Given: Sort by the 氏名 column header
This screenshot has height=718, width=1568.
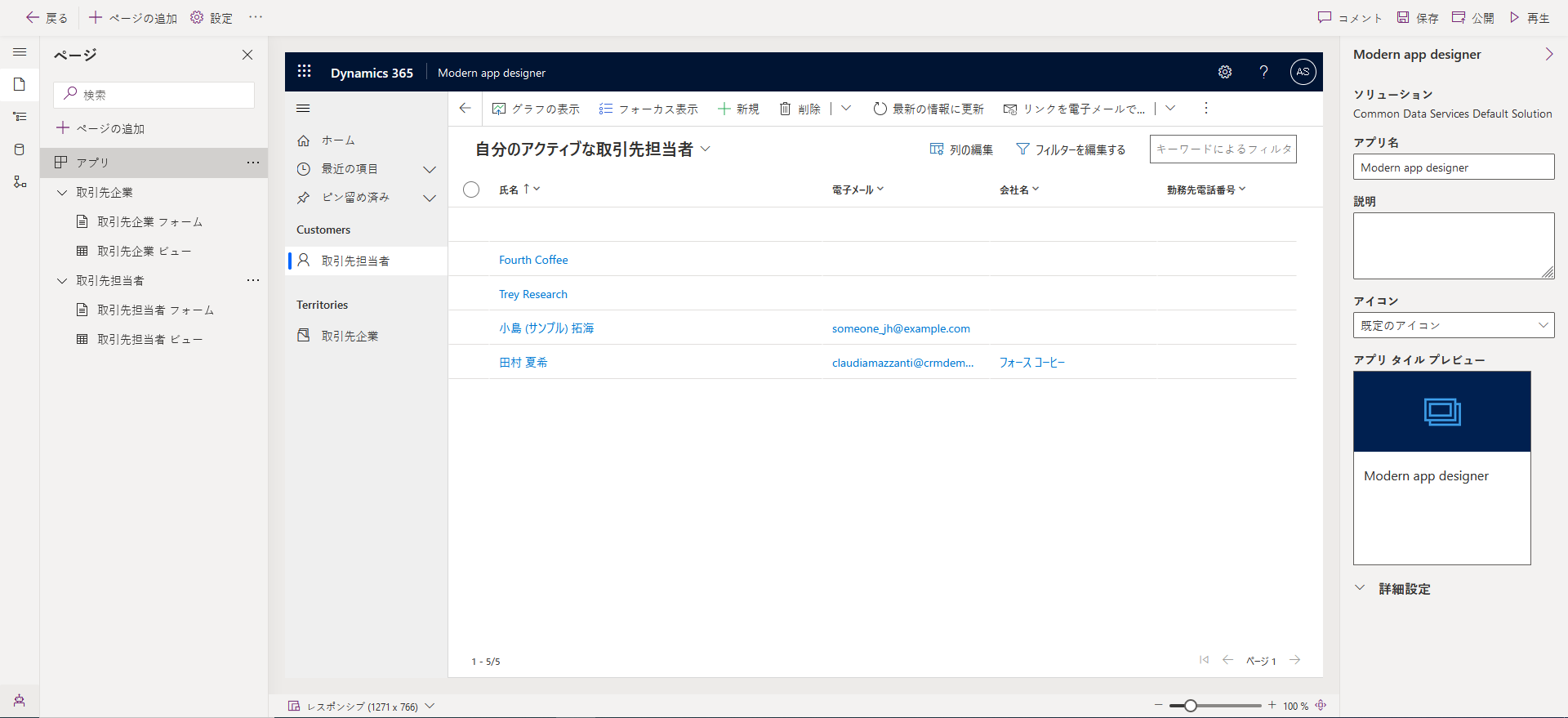Looking at the screenshot, I should tap(519, 190).
